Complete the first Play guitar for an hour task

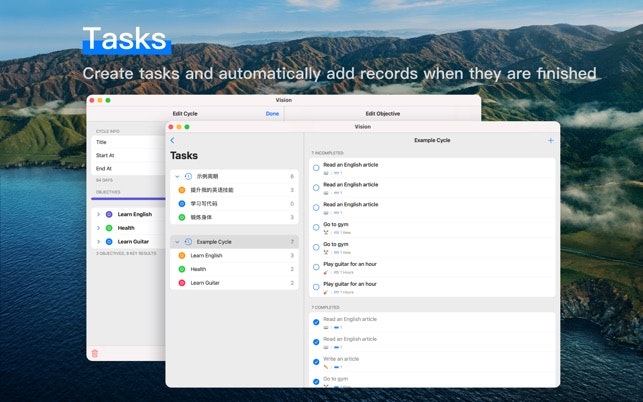[316, 267]
